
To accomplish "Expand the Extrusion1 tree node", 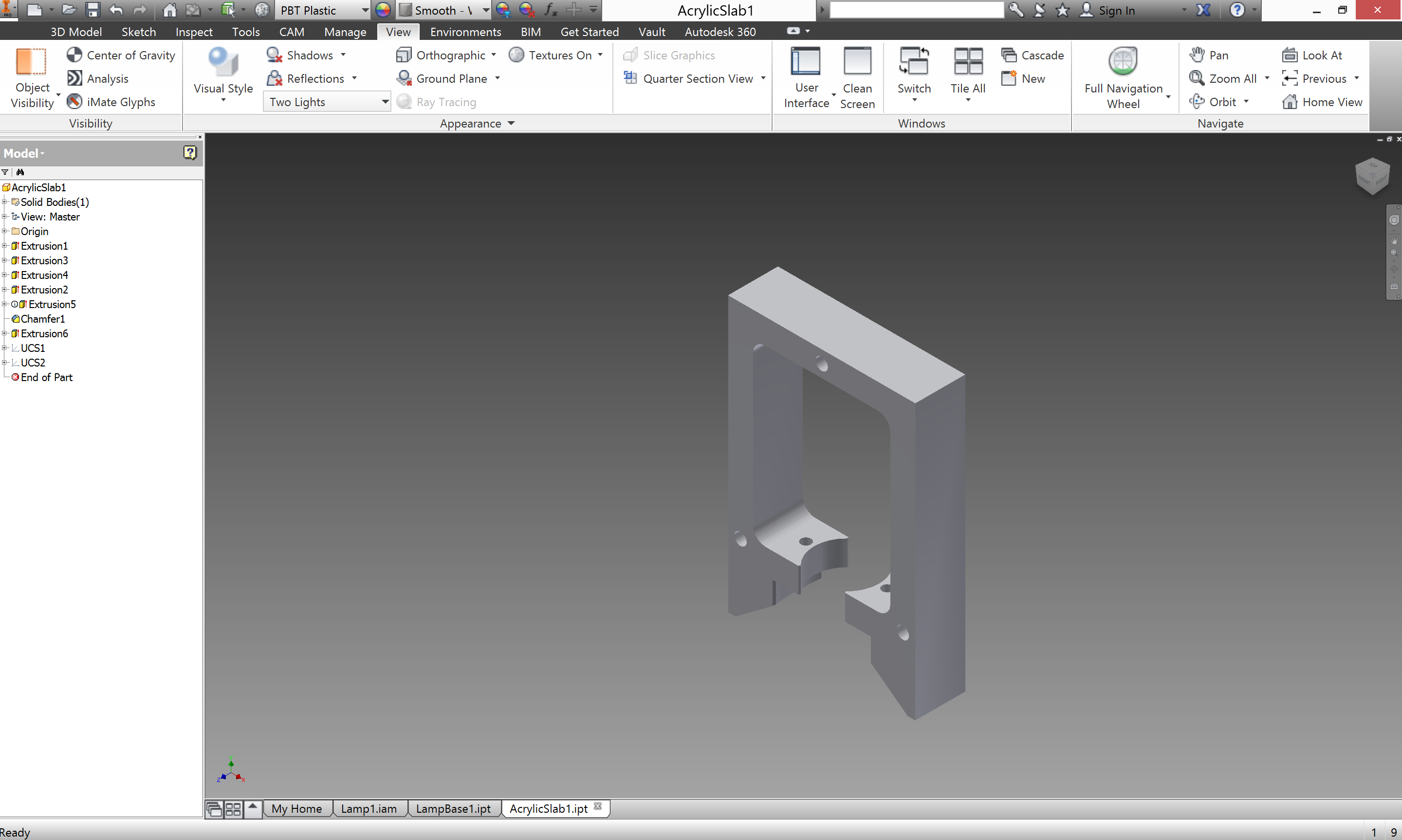I will (x=4, y=246).
